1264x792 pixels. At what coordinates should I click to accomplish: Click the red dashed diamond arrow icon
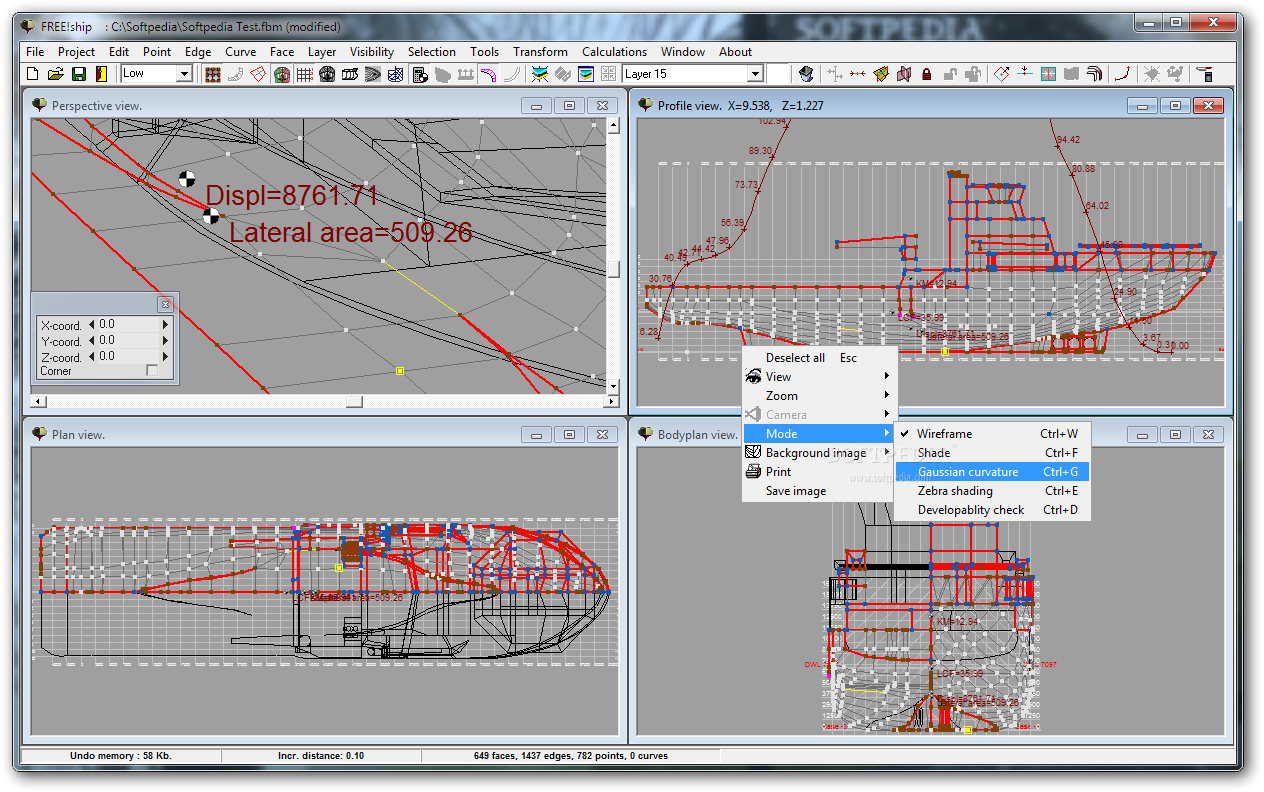1002,74
